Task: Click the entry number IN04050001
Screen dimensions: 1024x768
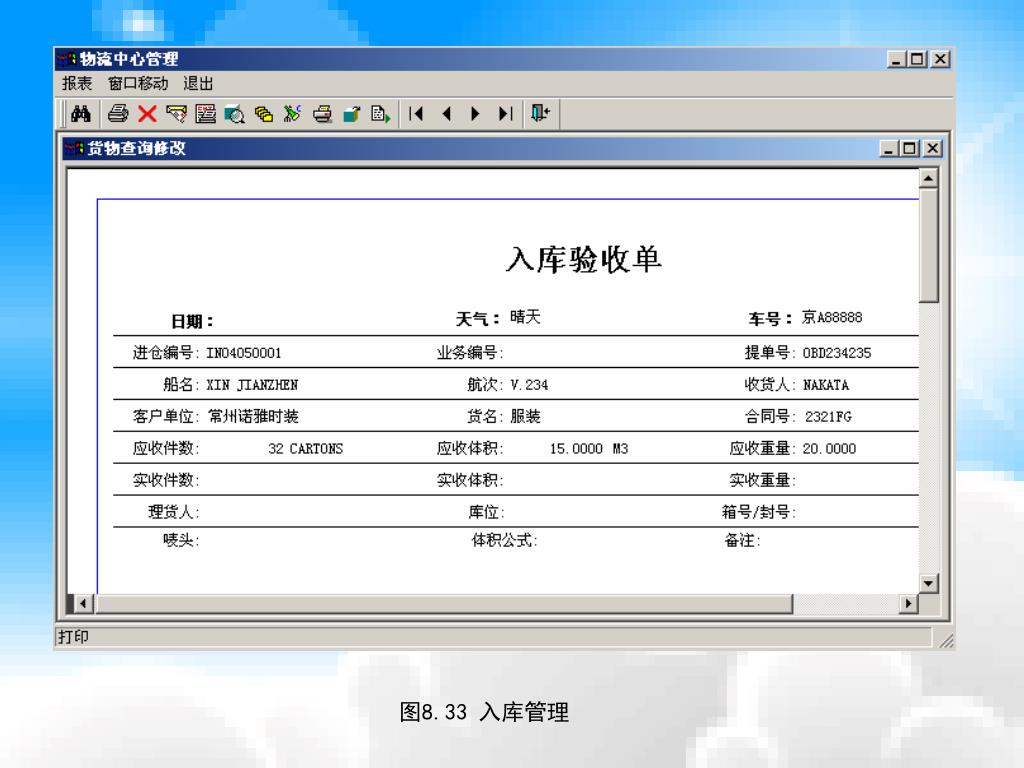Action: tap(244, 353)
